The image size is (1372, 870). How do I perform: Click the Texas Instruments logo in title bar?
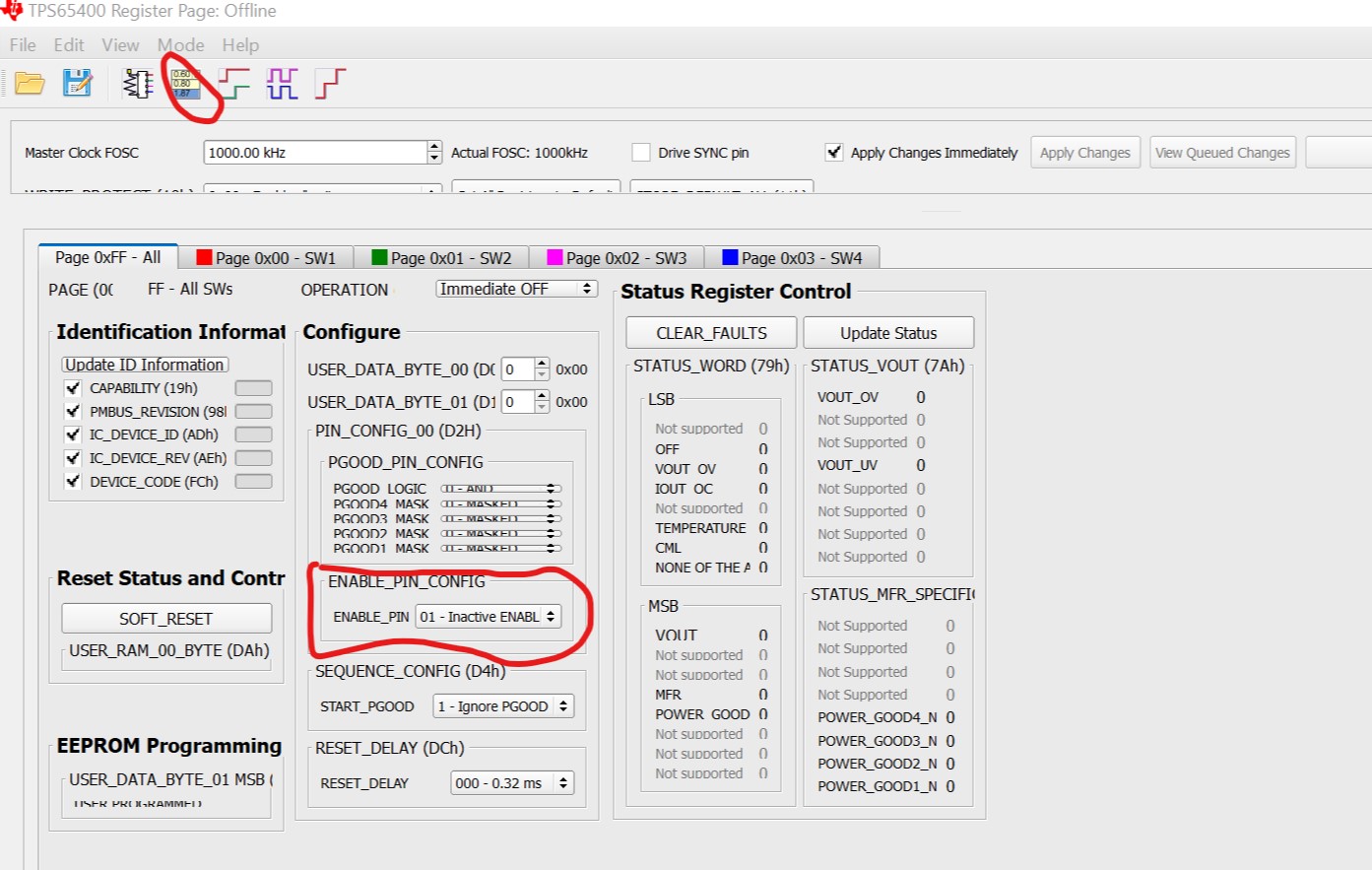[12, 10]
